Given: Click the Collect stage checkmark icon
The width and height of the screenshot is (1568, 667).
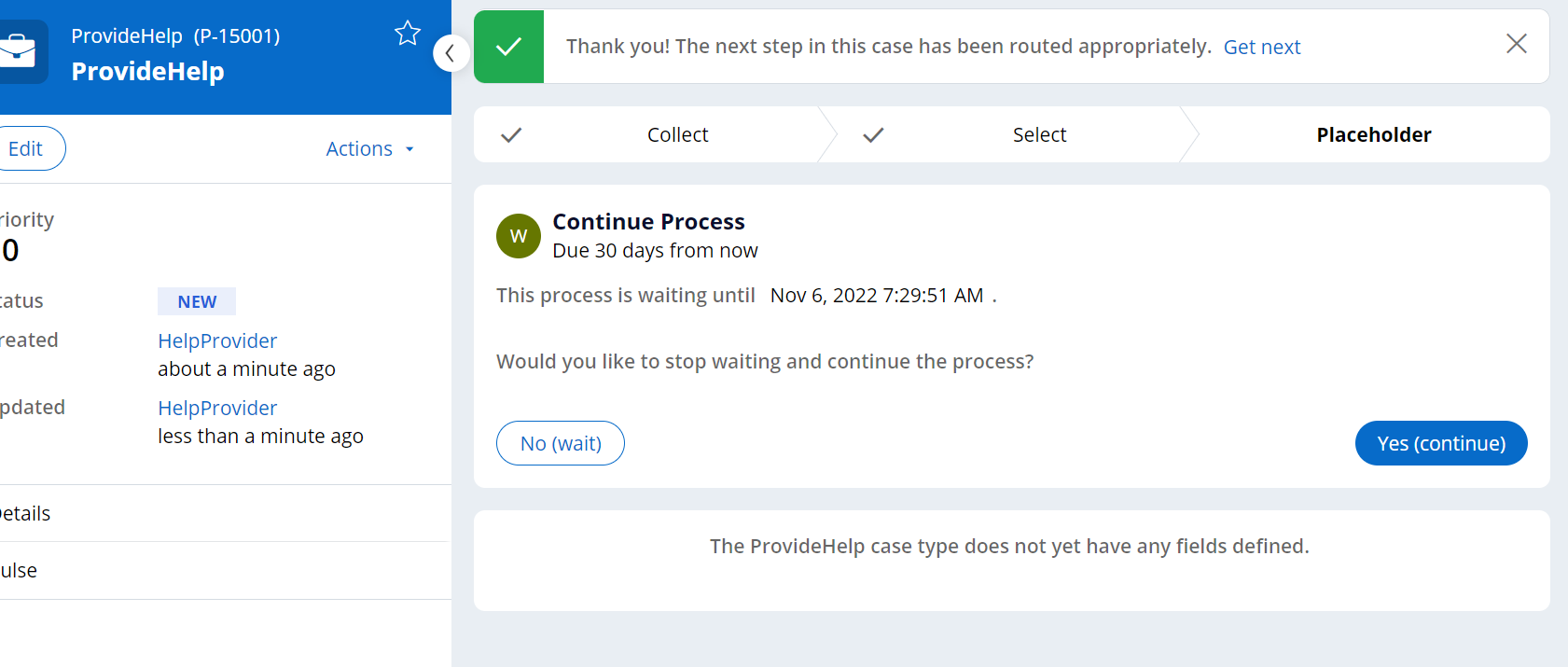Looking at the screenshot, I should coord(511,135).
